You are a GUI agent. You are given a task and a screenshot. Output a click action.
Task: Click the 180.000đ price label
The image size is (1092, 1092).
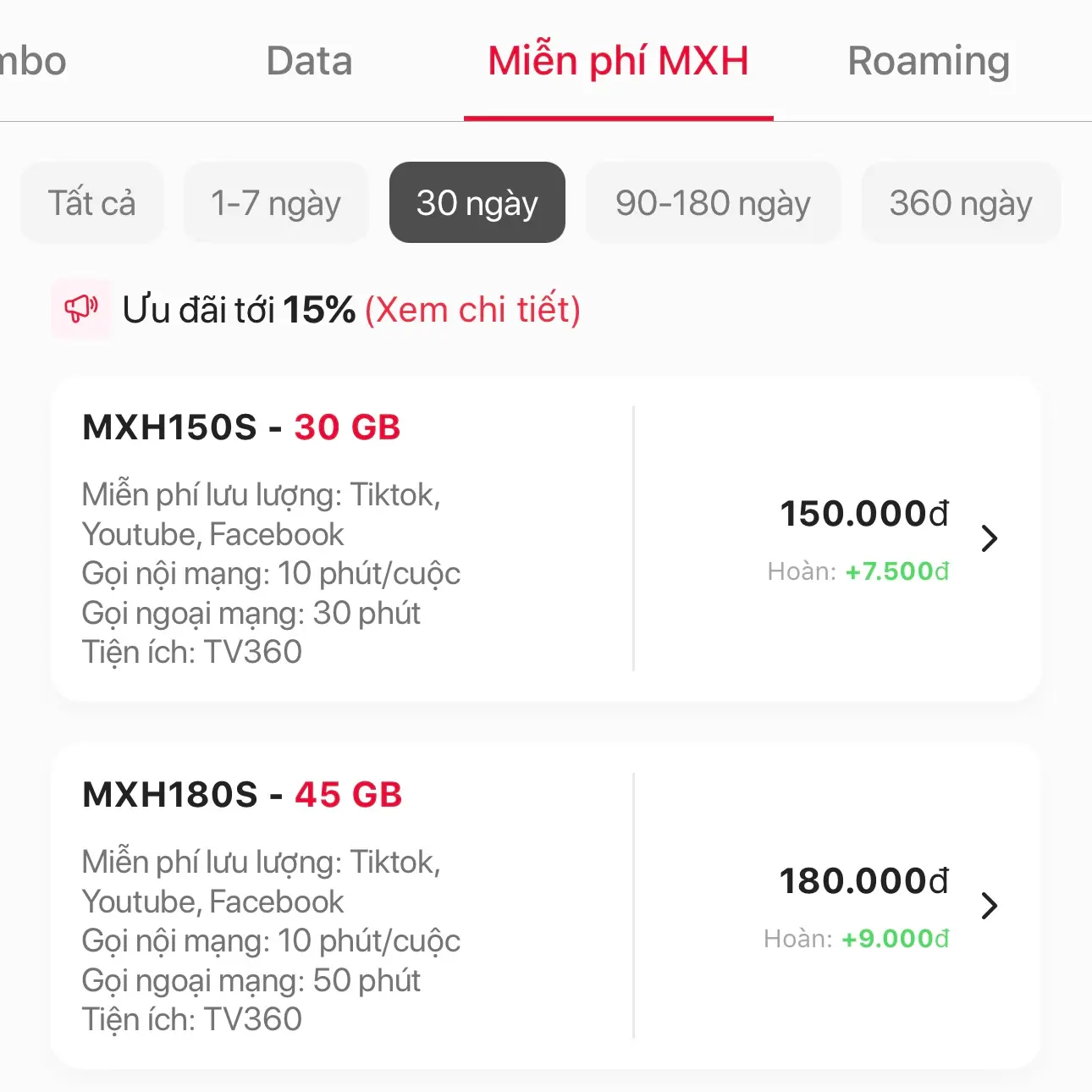pyautogui.click(x=865, y=881)
